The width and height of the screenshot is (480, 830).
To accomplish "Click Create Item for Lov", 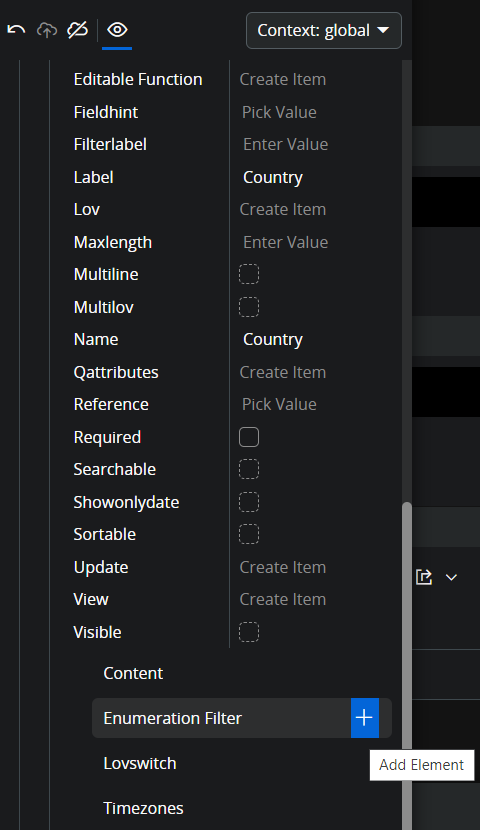I will pyautogui.click(x=283, y=210).
